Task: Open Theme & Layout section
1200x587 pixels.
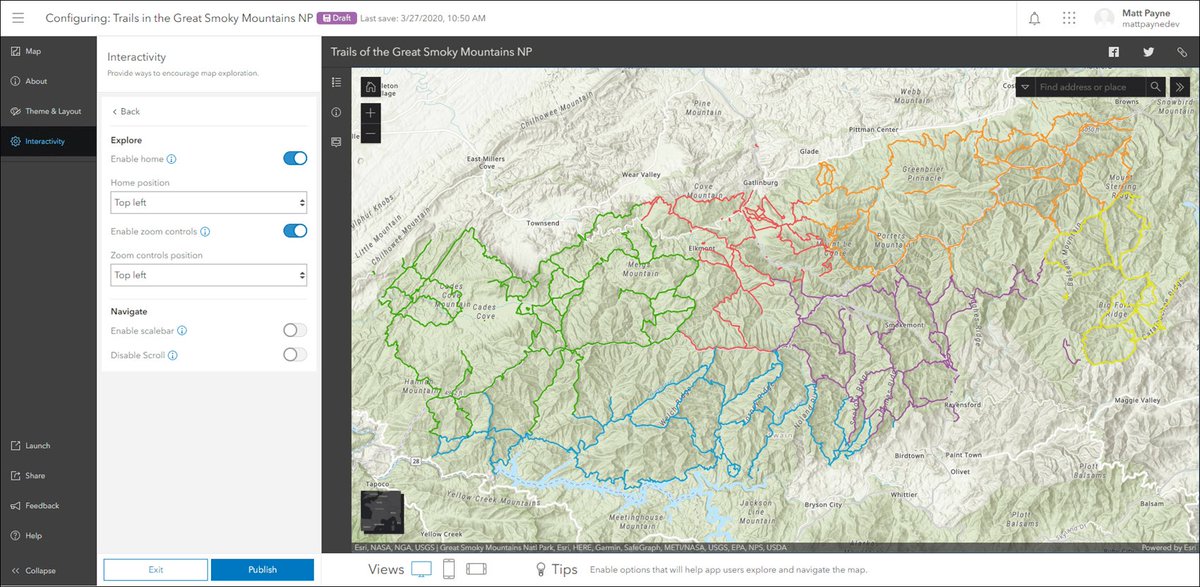Action: click(48, 111)
